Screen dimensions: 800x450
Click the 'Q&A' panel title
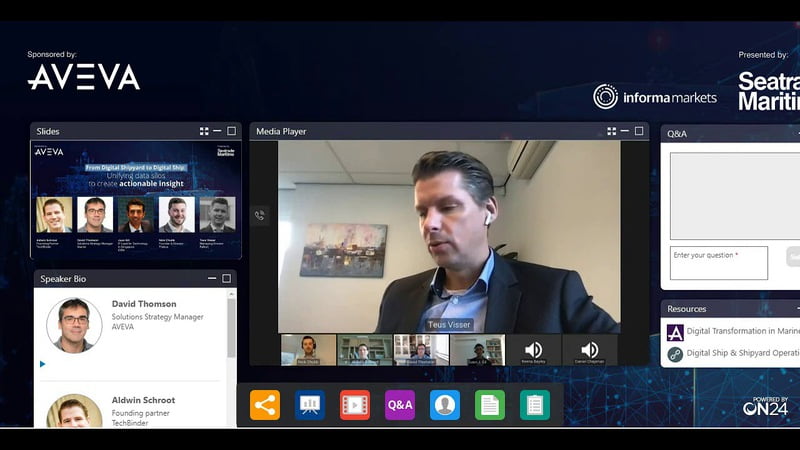tap(677, 134)
